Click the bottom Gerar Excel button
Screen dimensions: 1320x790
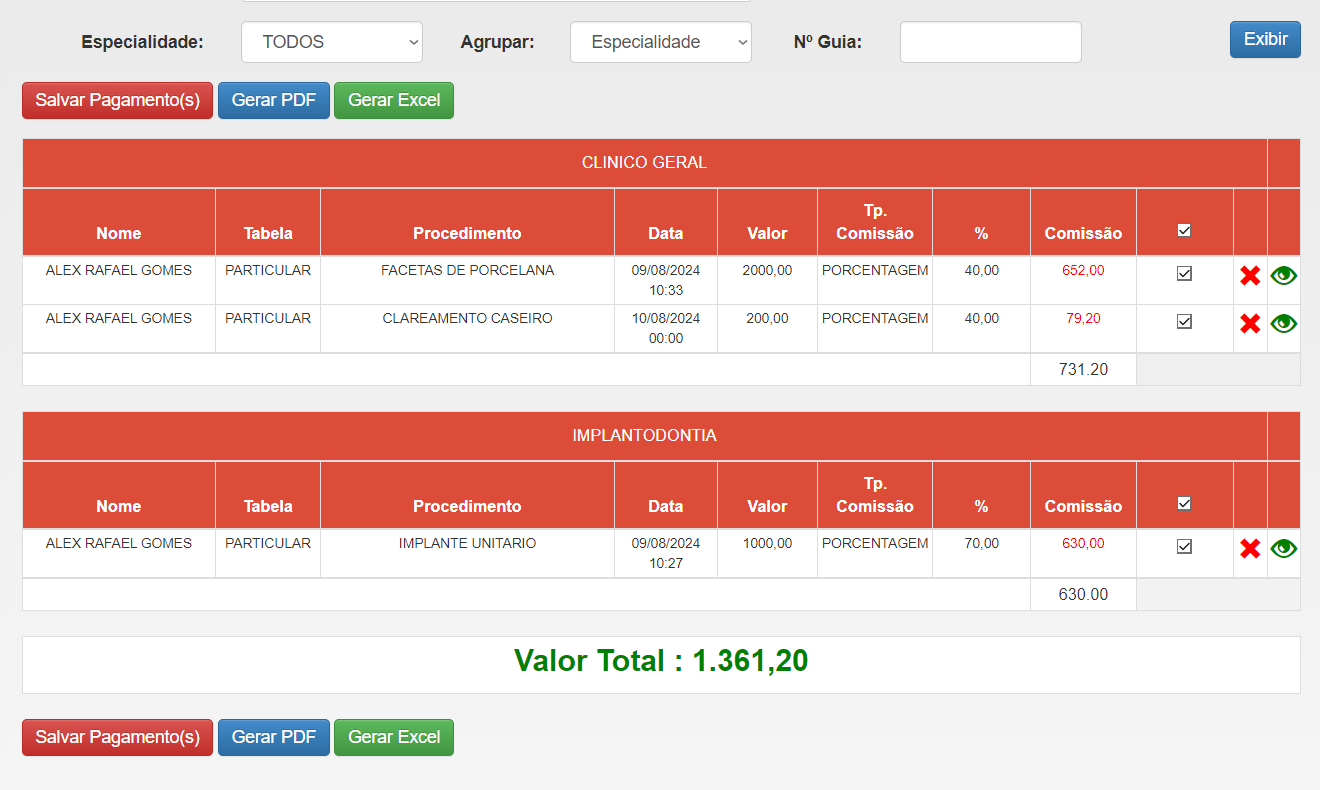pos(394,737)
